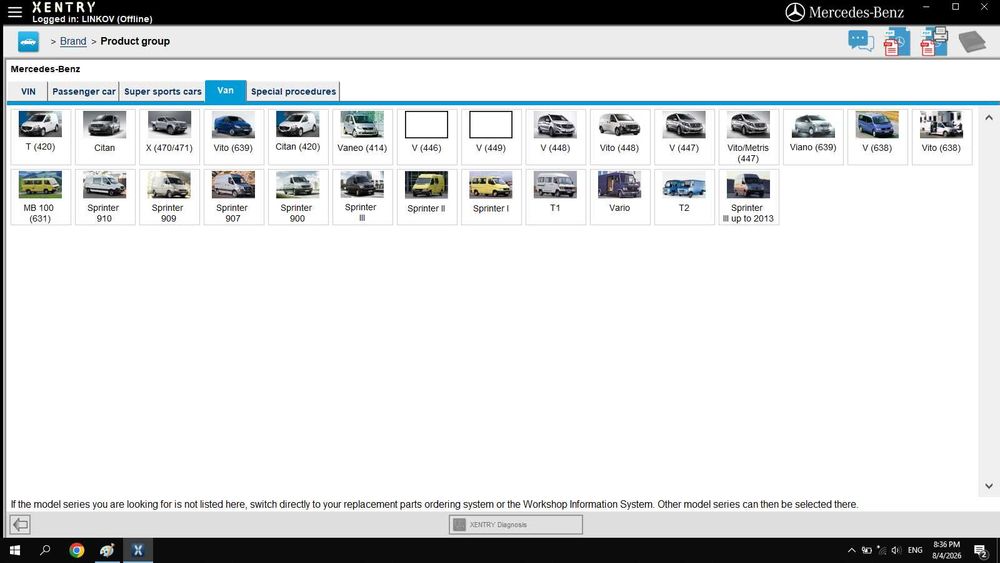This screenshot has width=1000, height=563.
Task: Open the PDF print documents icon
Action: click(x=934, y=41)
